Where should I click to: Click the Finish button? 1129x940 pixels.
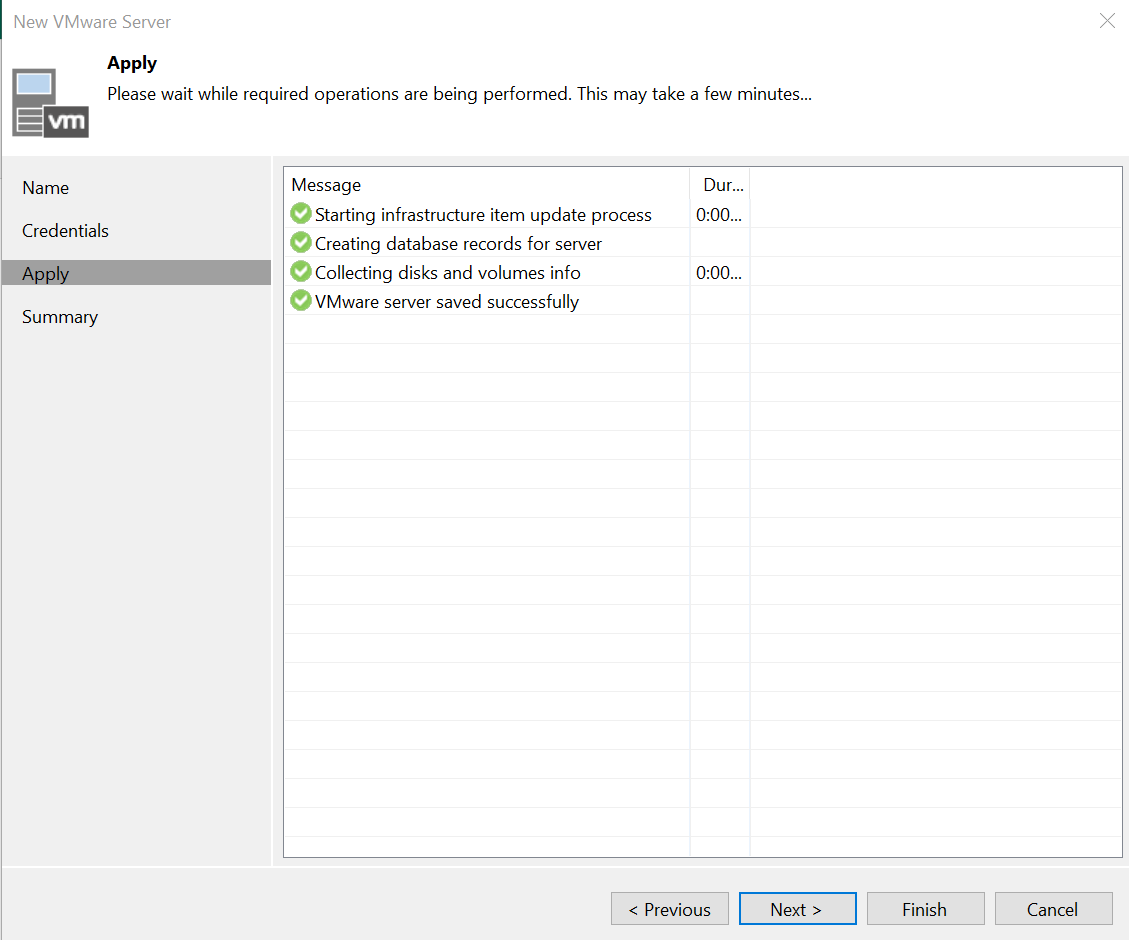point(925,909)
